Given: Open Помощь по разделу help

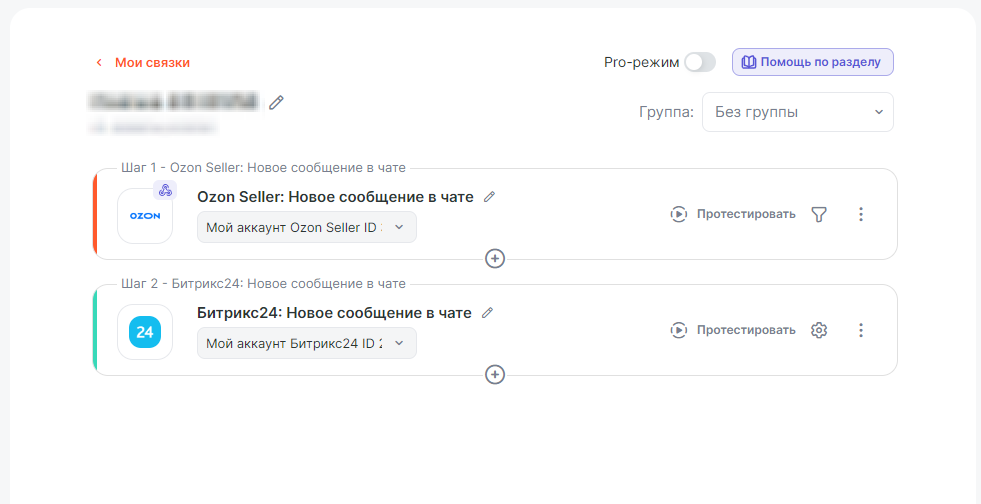Looking at the screenshot, I should click(x=812, y=62).
